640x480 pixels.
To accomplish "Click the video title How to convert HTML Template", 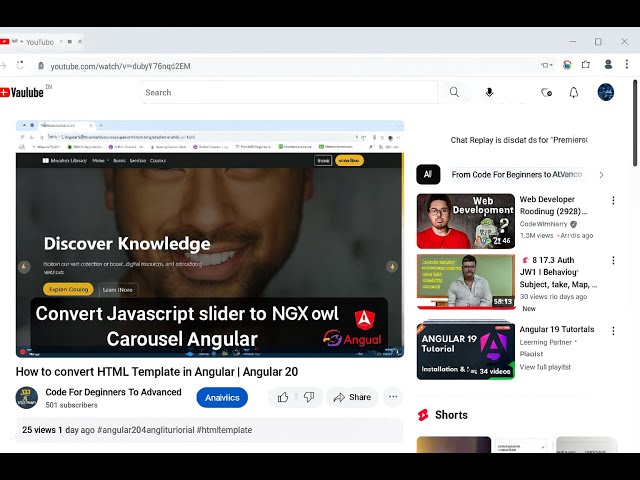I will (x=157, y=372).
